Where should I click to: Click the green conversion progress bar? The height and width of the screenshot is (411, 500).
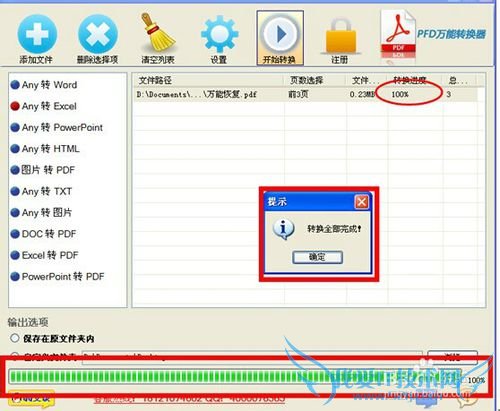pyautogui.click(x=235, y=377)
